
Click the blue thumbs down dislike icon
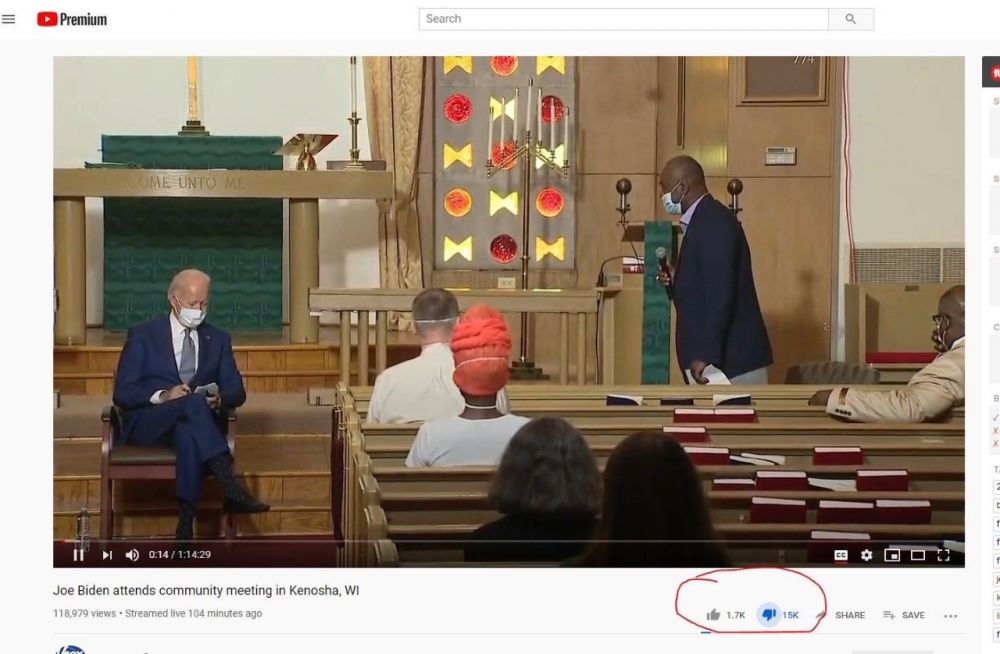tap(768, 615)
